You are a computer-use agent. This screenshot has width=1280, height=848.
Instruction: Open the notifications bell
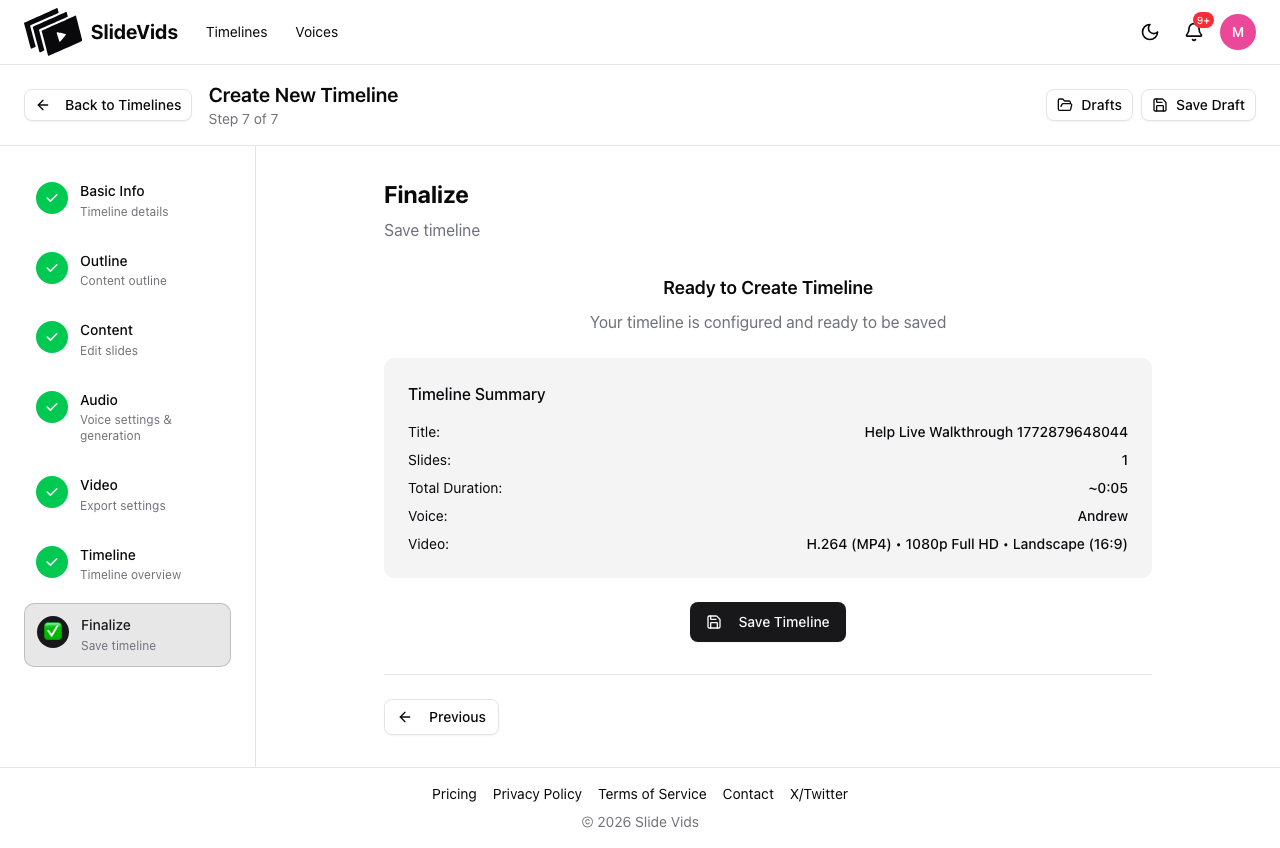pyautogui.click(x=1194, y=32)
